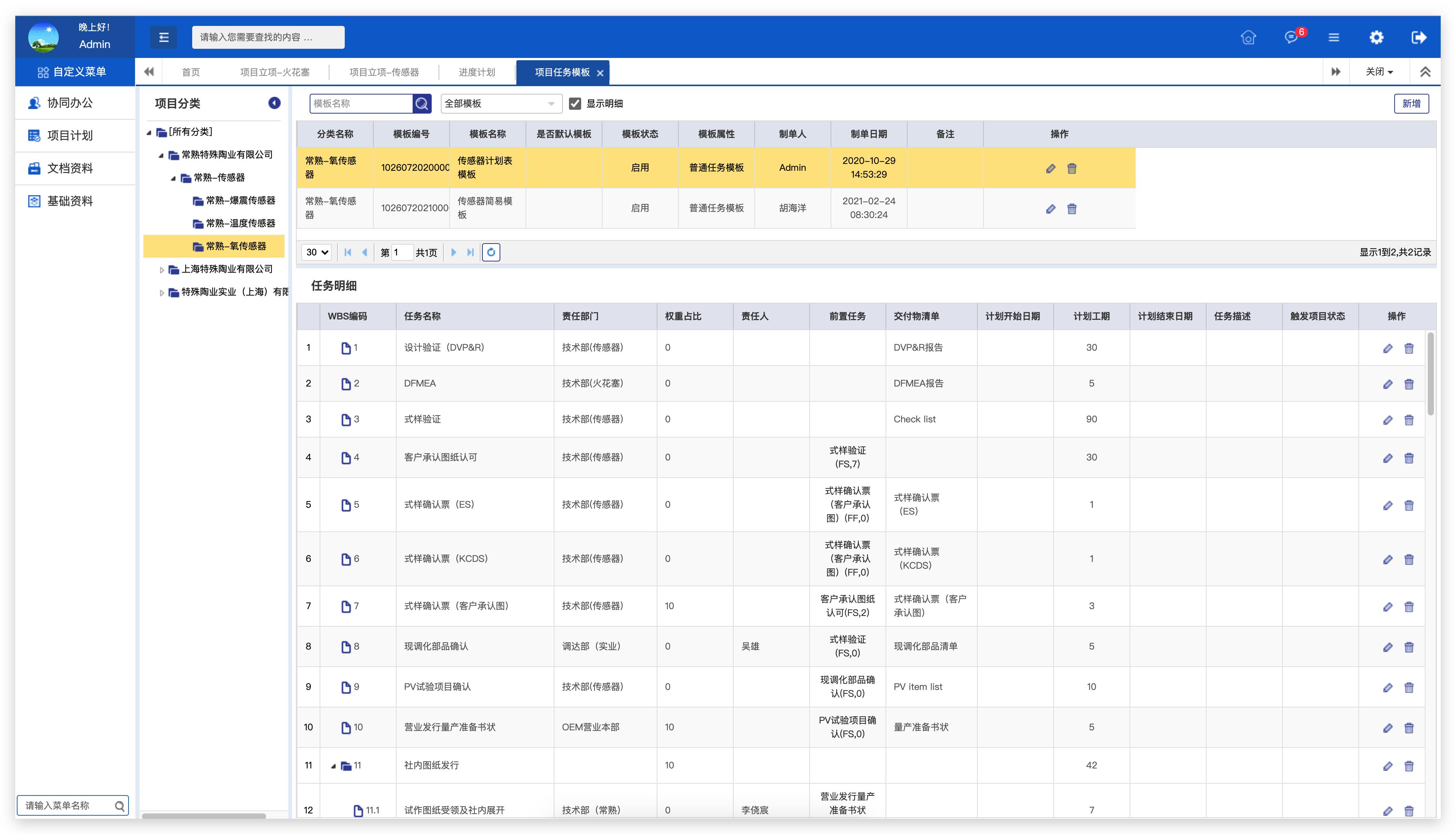Screen dimensions: 1456x834
Task: Edit the 设计验证 (DVP&R) task row
Action: point(1387,348)
